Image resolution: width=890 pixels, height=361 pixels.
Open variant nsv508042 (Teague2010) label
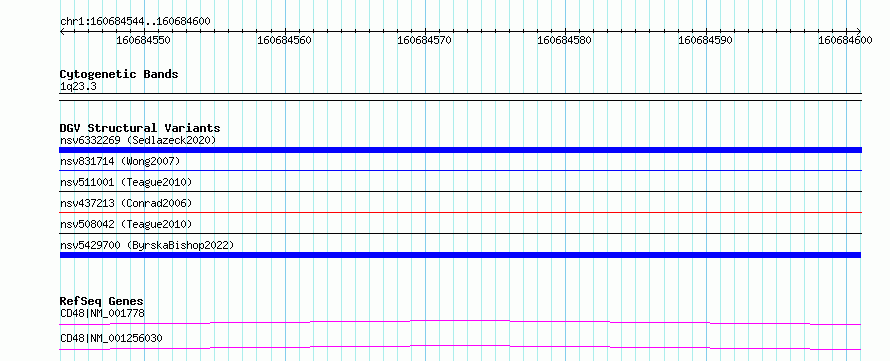126,224
